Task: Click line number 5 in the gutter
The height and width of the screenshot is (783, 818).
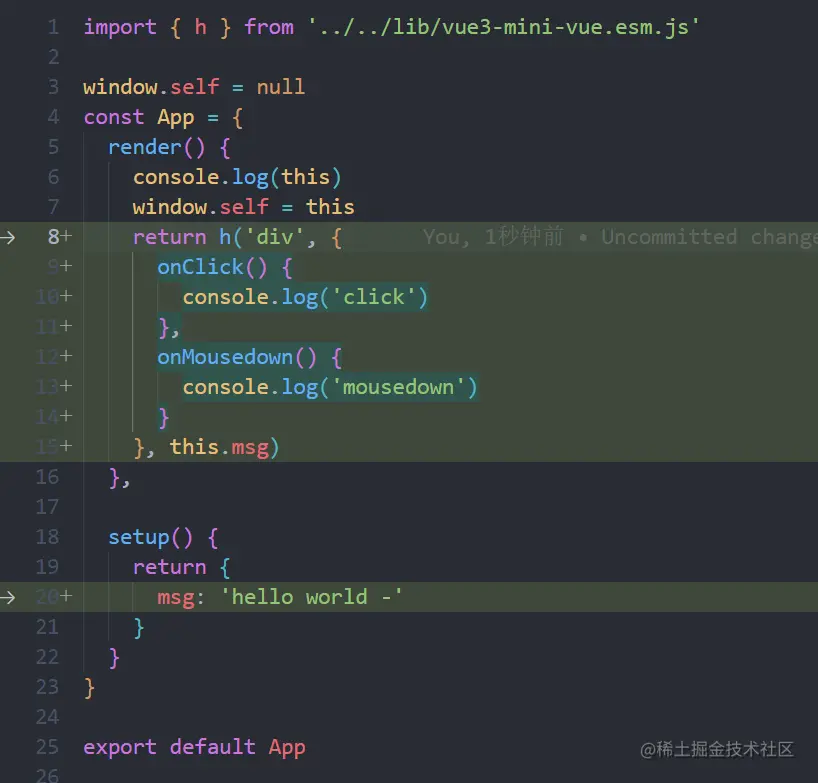Action: click(53, 147)
